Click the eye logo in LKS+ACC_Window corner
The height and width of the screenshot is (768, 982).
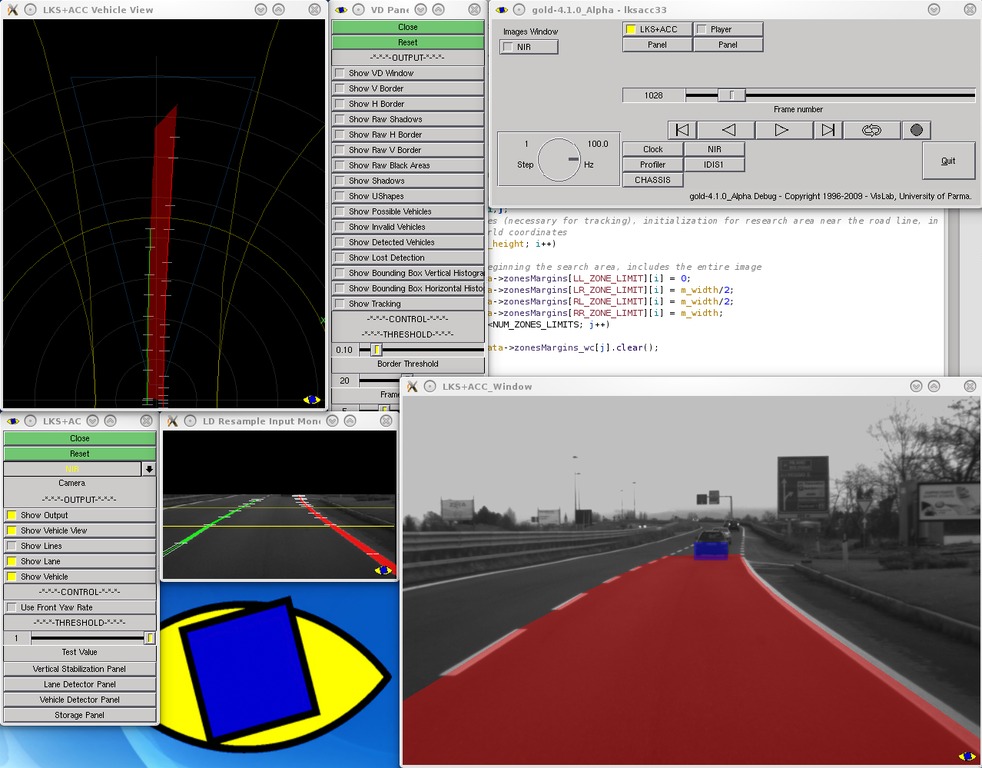tap(966, 756)
